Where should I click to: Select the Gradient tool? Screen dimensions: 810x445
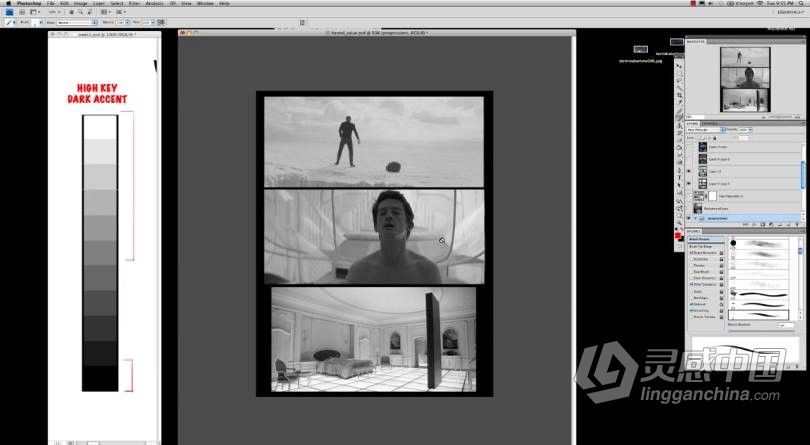point(679,148)
